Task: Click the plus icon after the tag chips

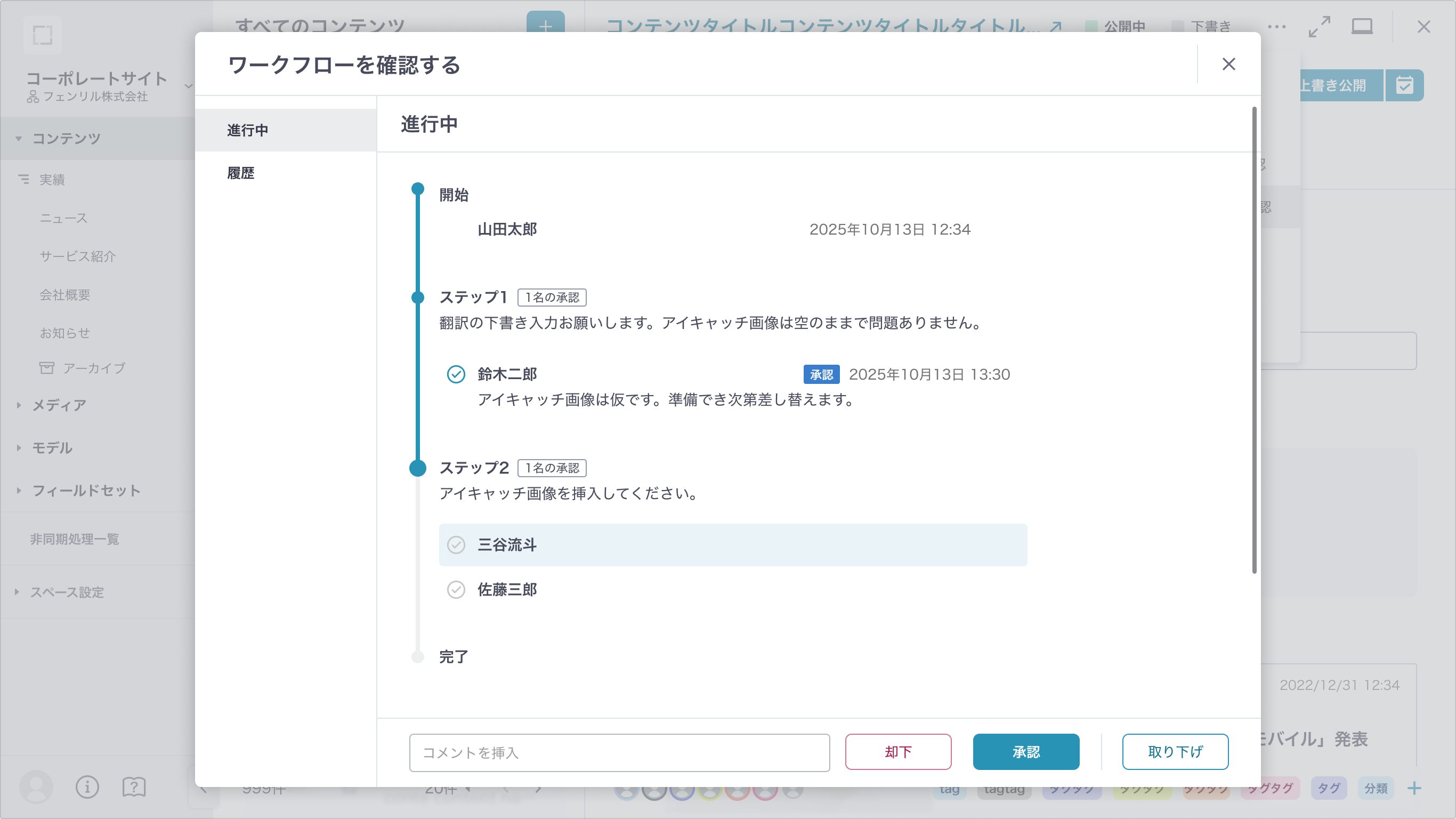Action: coord(1414,788)
